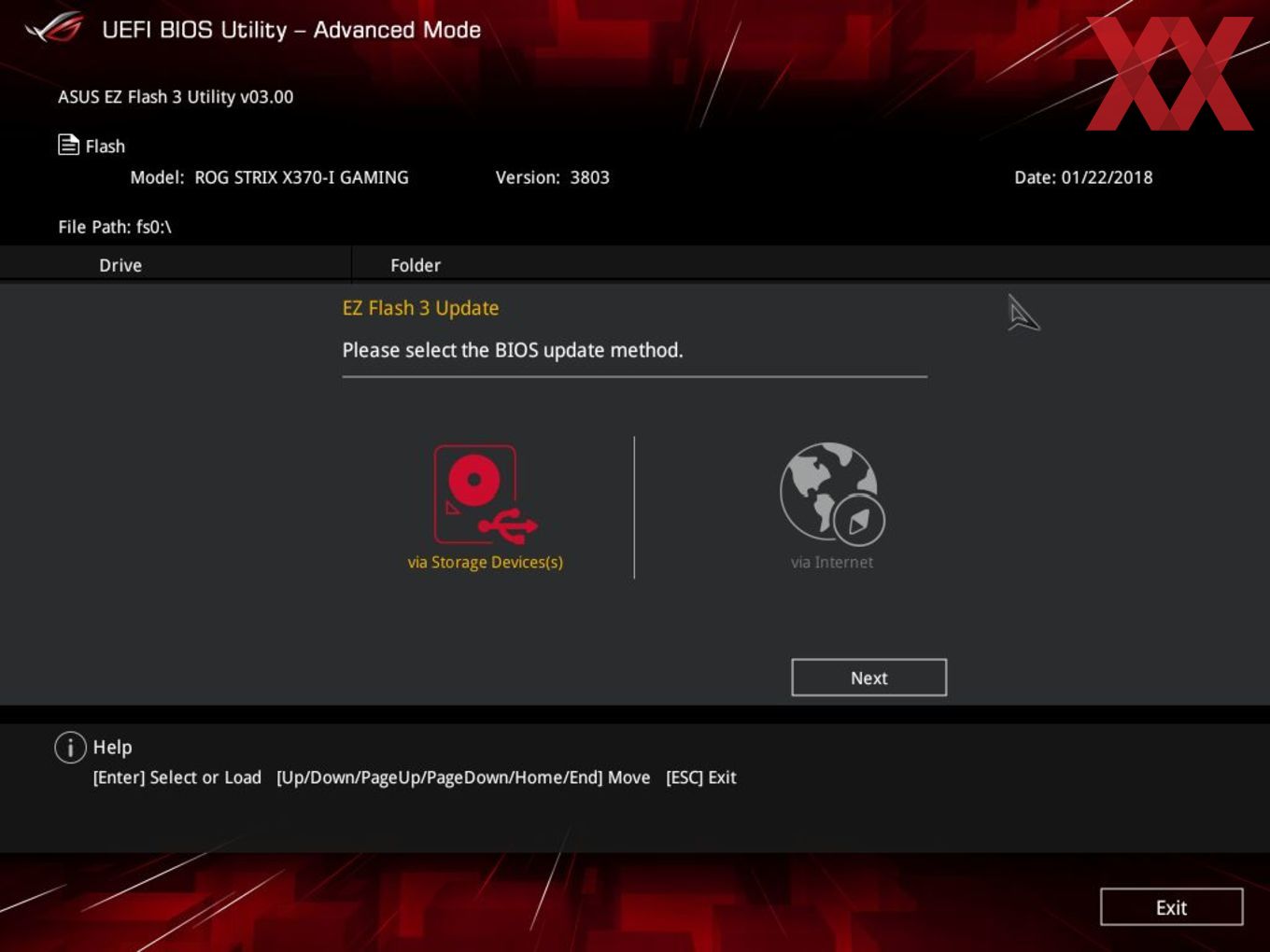Click the 'EZ Flash 3 Update' heading

tap(420, 308)
